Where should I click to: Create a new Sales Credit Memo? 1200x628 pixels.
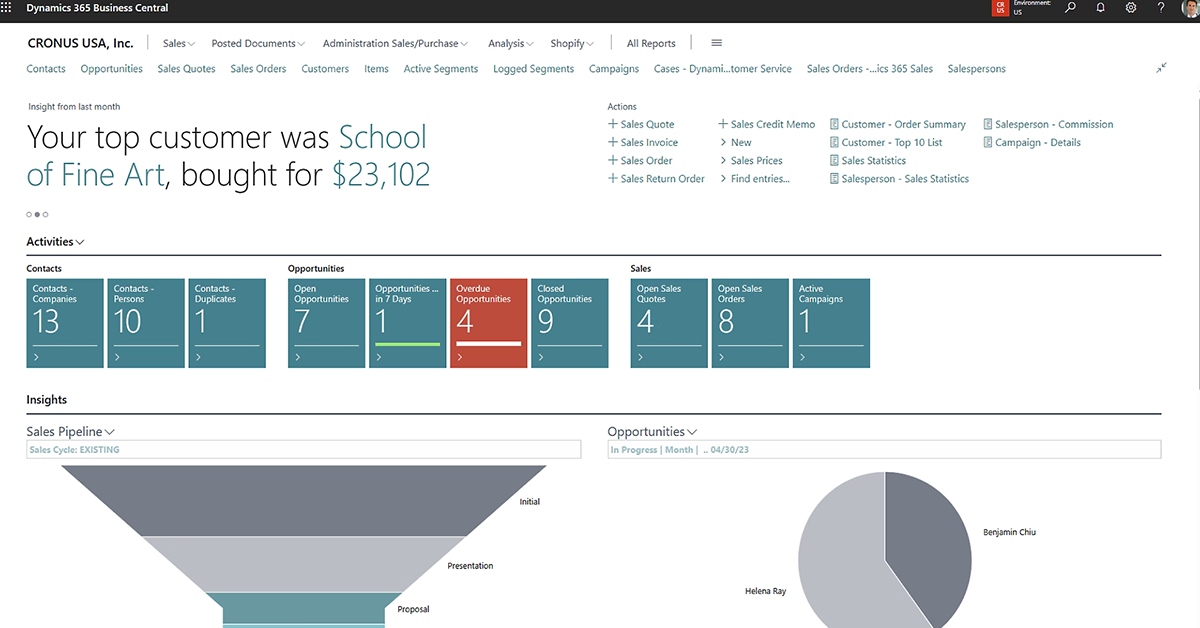point(767,124)
